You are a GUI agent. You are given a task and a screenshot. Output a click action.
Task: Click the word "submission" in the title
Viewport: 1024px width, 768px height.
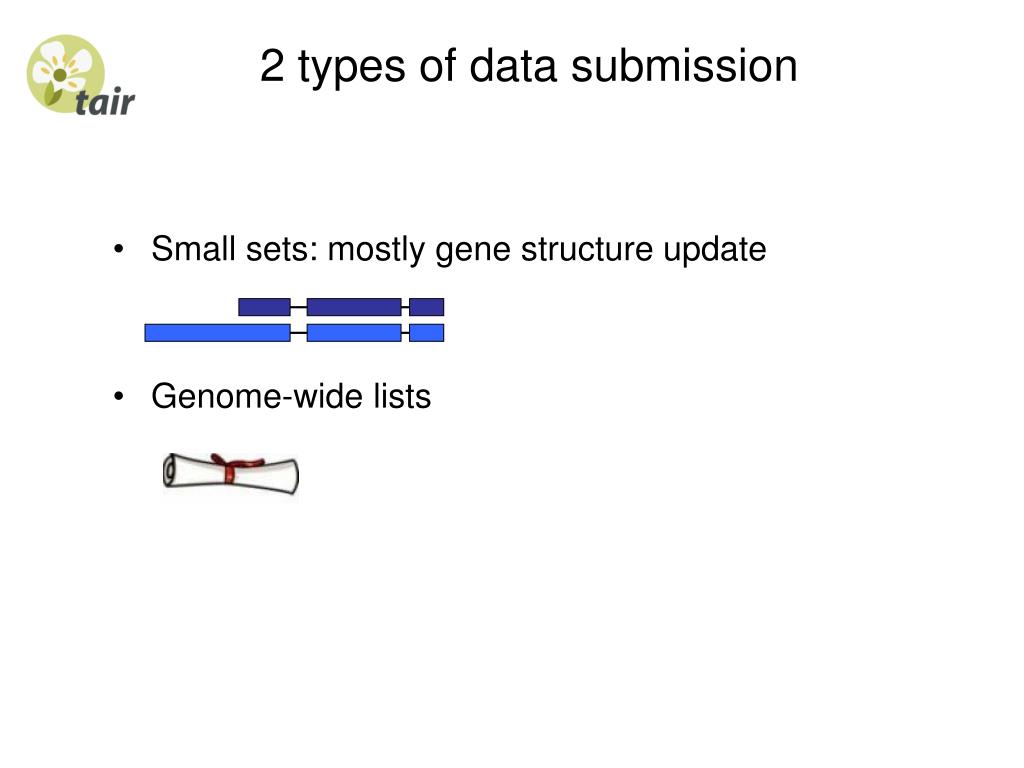685,67
